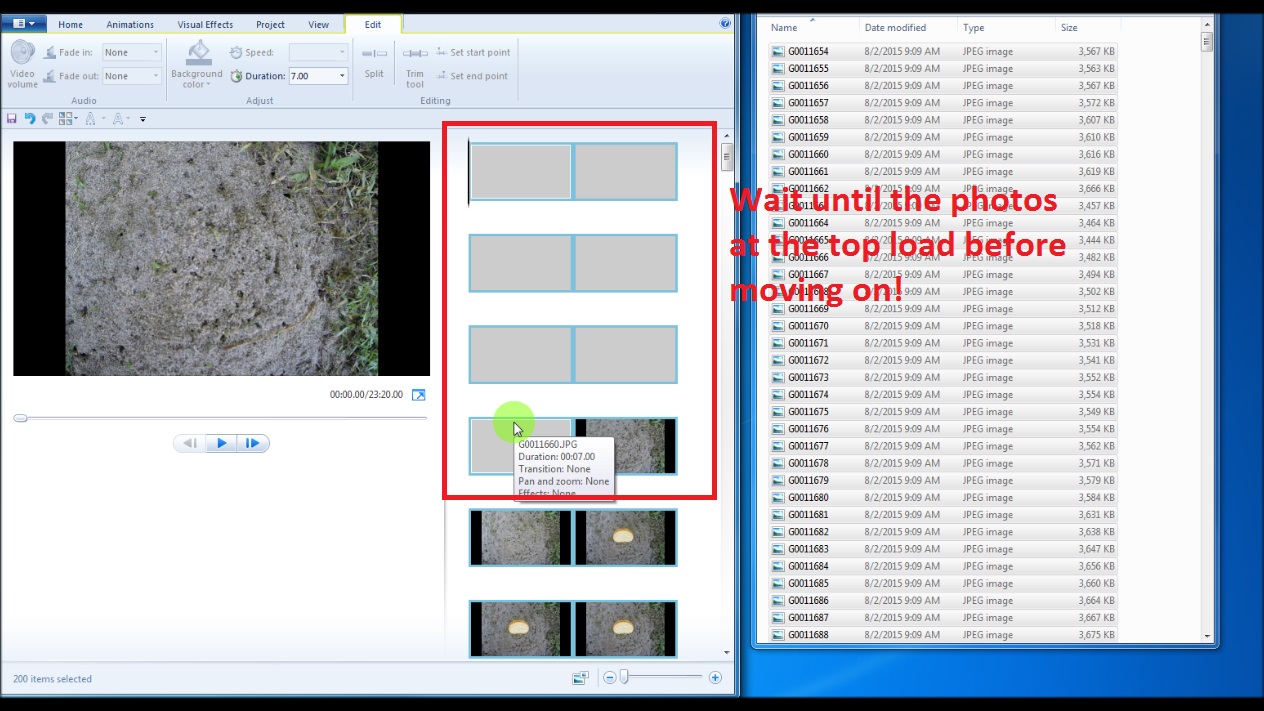Click the Undo arrow in quick toolbar
Image resolution: width=1264 pixels, height=711 pixels.
(30, 119)
